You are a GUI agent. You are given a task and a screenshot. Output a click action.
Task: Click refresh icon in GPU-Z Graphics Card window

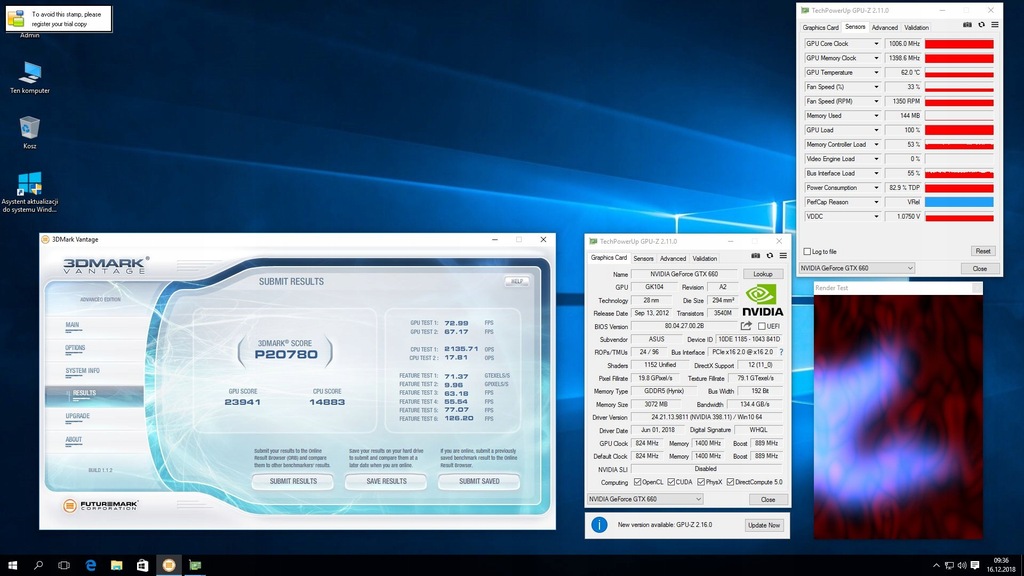coord(769,256)
